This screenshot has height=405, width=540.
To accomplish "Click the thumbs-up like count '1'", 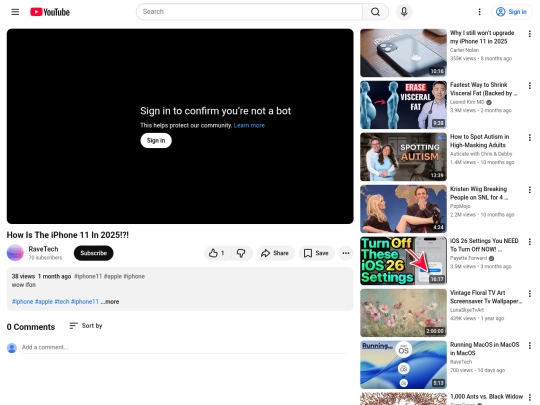I will pos(222,253).
